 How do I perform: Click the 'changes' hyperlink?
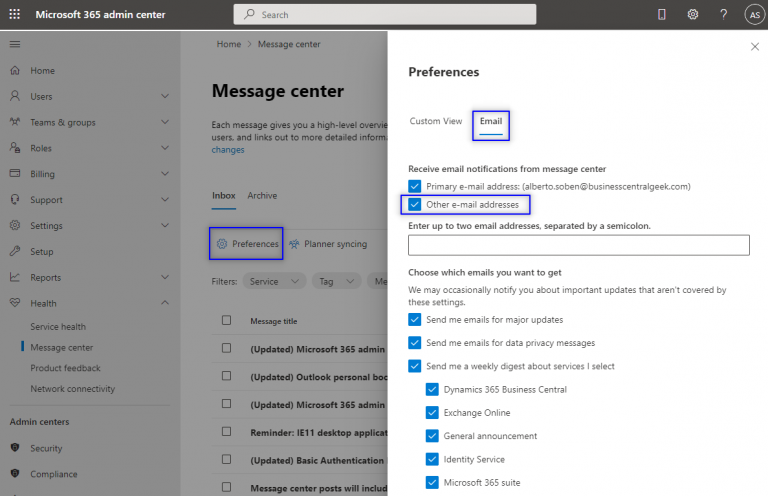[x=228, y=150]
